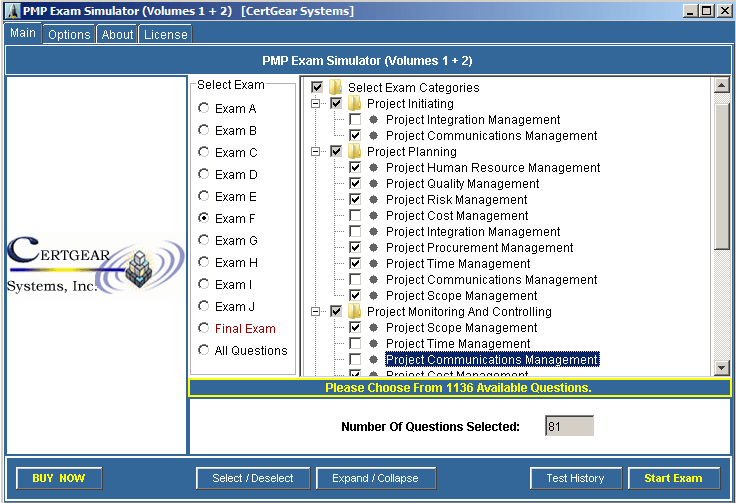
Task: Uncheck Project Human Resource Management checkbox
Action: click(355, 168)
